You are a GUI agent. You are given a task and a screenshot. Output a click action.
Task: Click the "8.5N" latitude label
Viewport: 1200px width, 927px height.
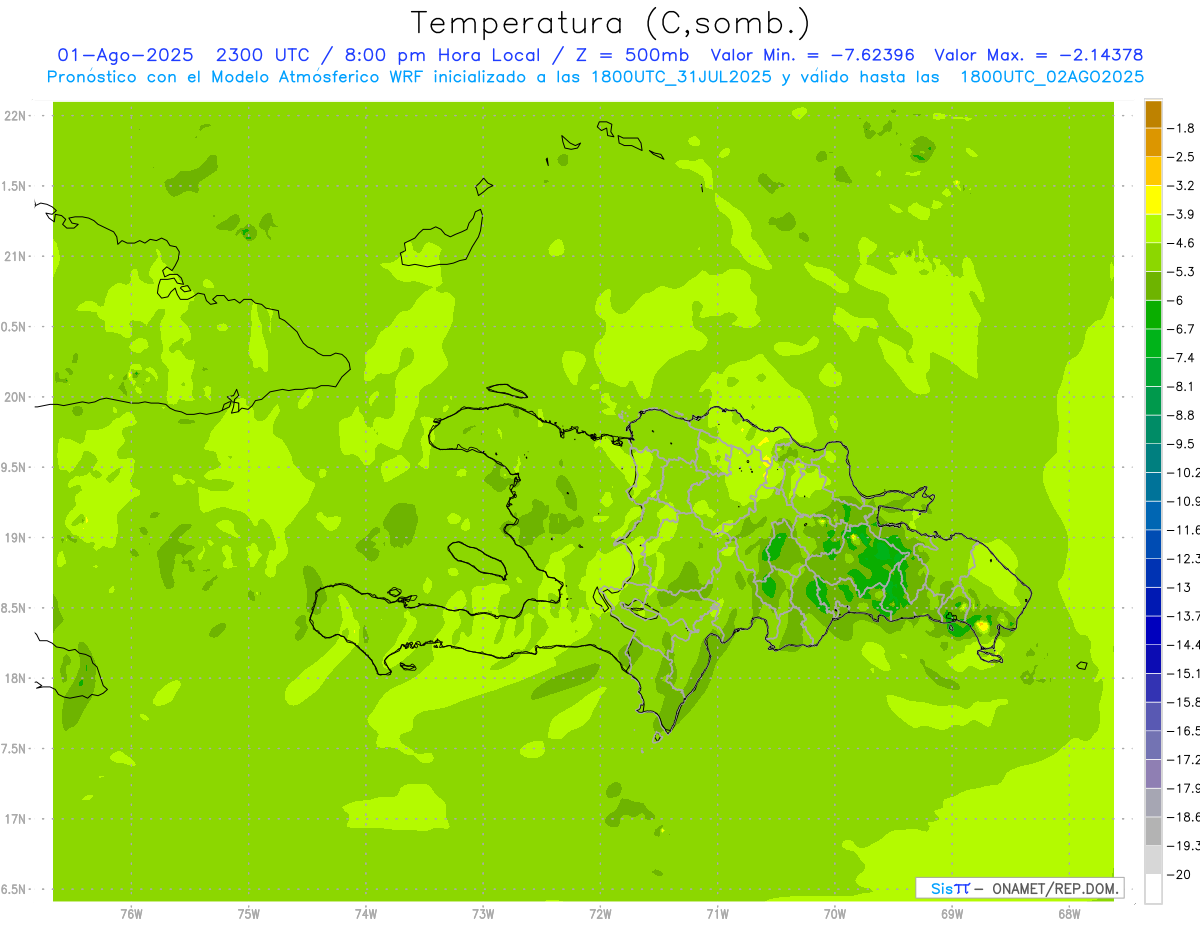click(x=14, y=608)
